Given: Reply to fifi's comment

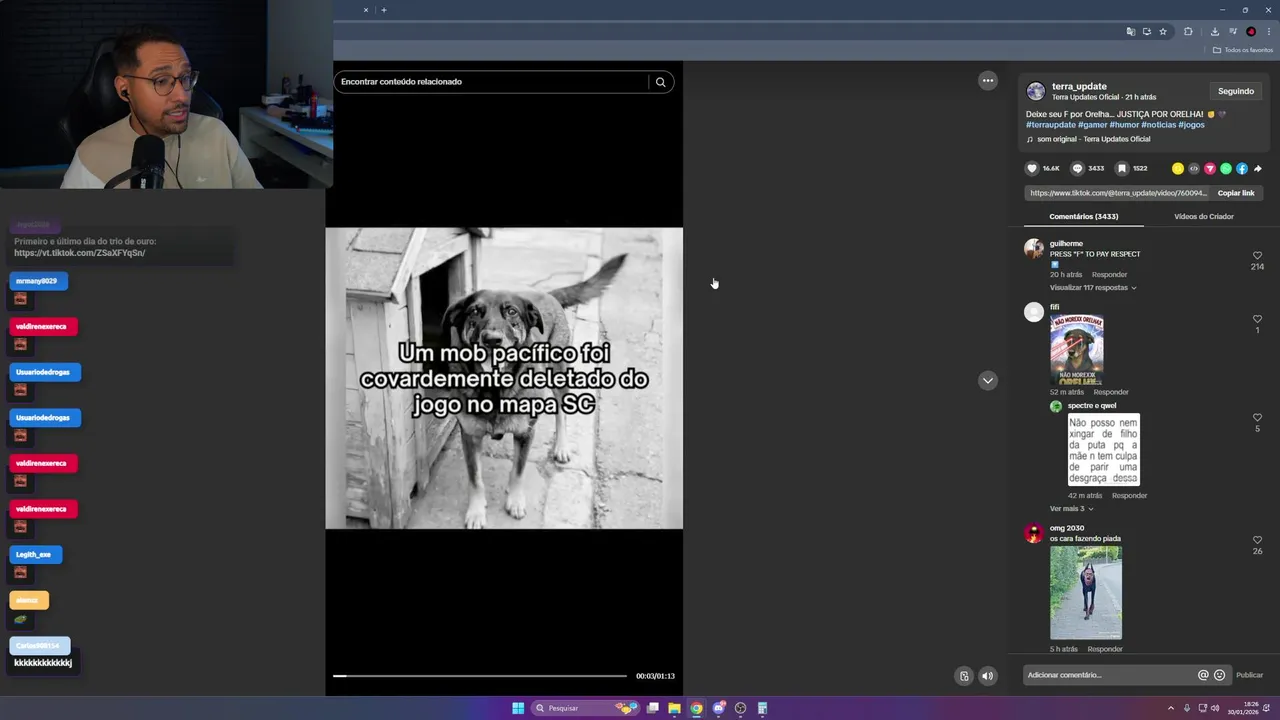Looking at the screenshot, I should pos(1111,392).
